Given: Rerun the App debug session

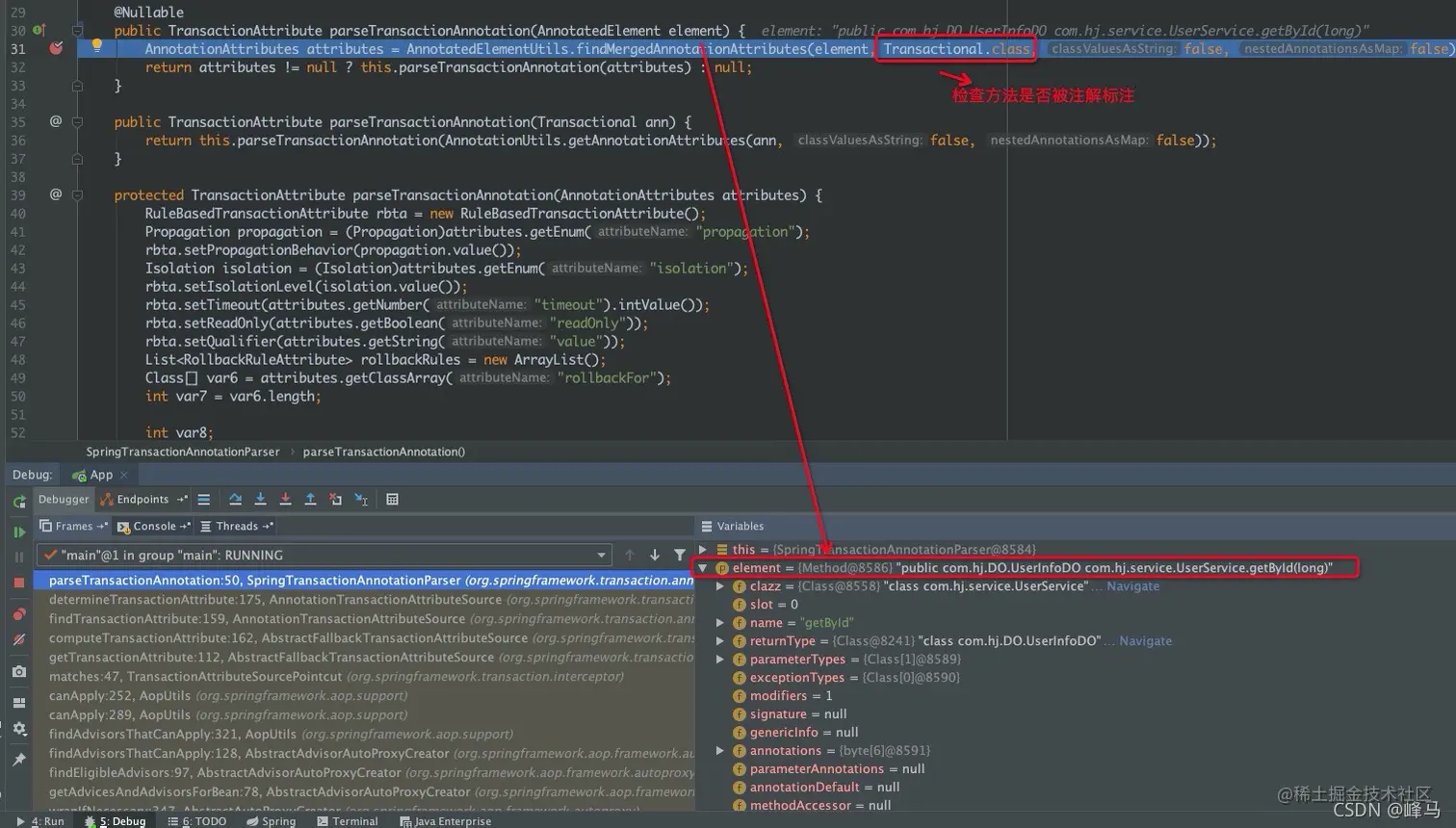Looking at the screenshot, I should (x=19, y=501).
